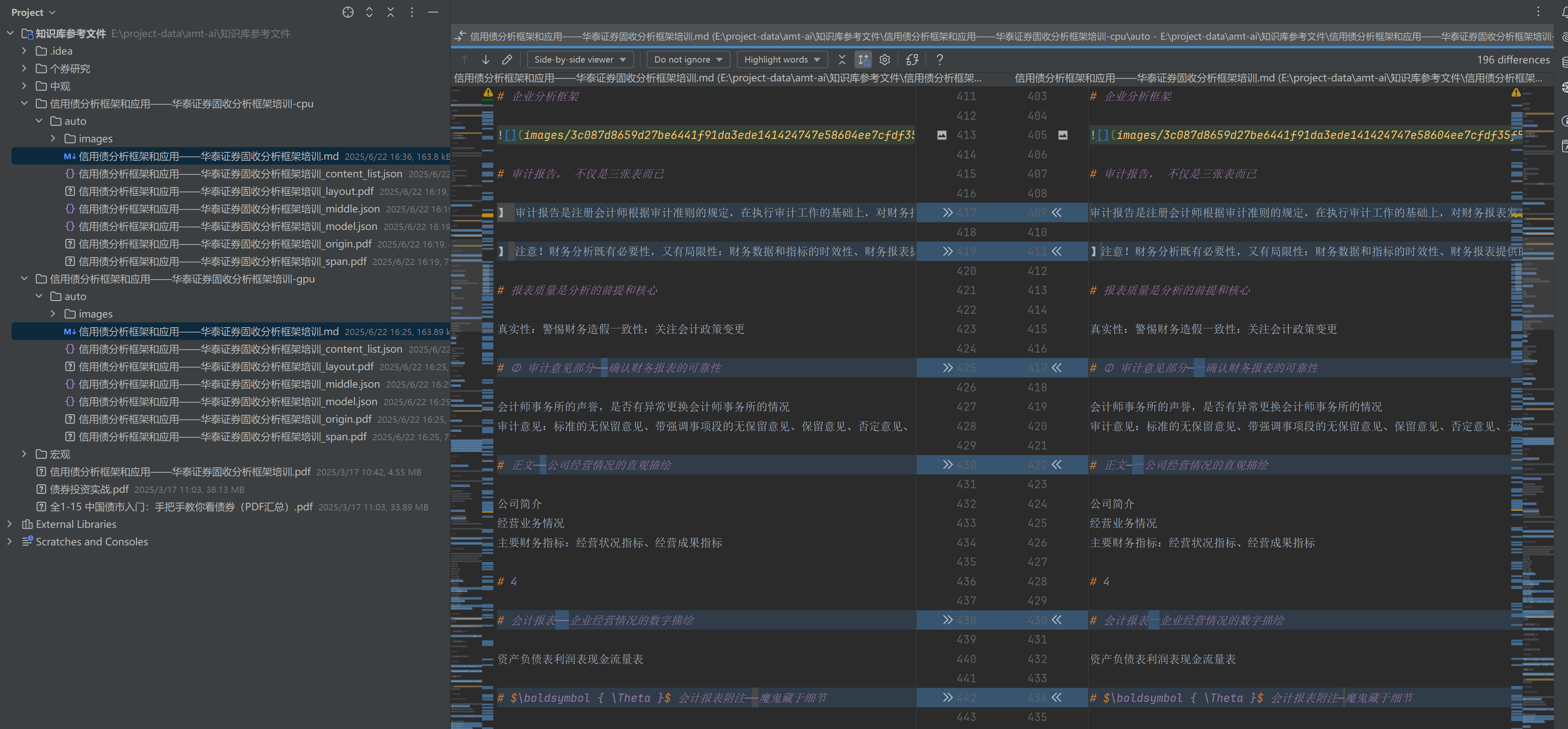Open Project panel options kebab menu
Screen dimensions: 1568x729
[x=412, y=12]
